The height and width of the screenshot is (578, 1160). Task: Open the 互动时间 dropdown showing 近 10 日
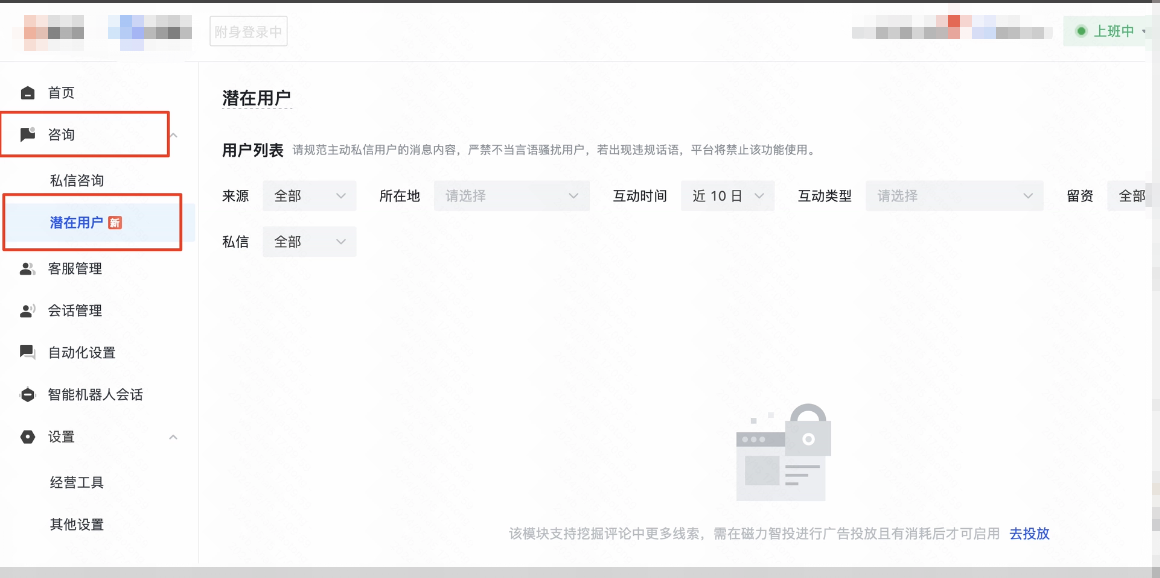728,196
